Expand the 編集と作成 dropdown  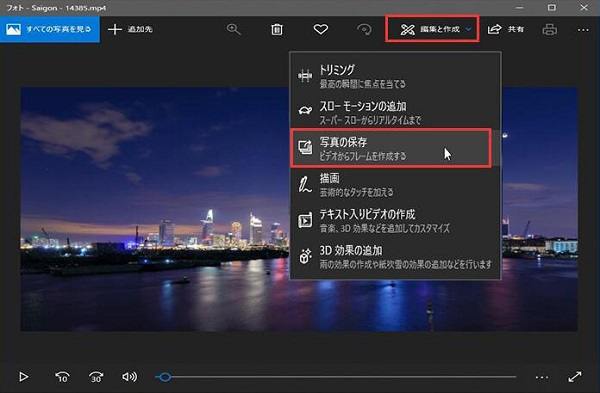point(432,29)
